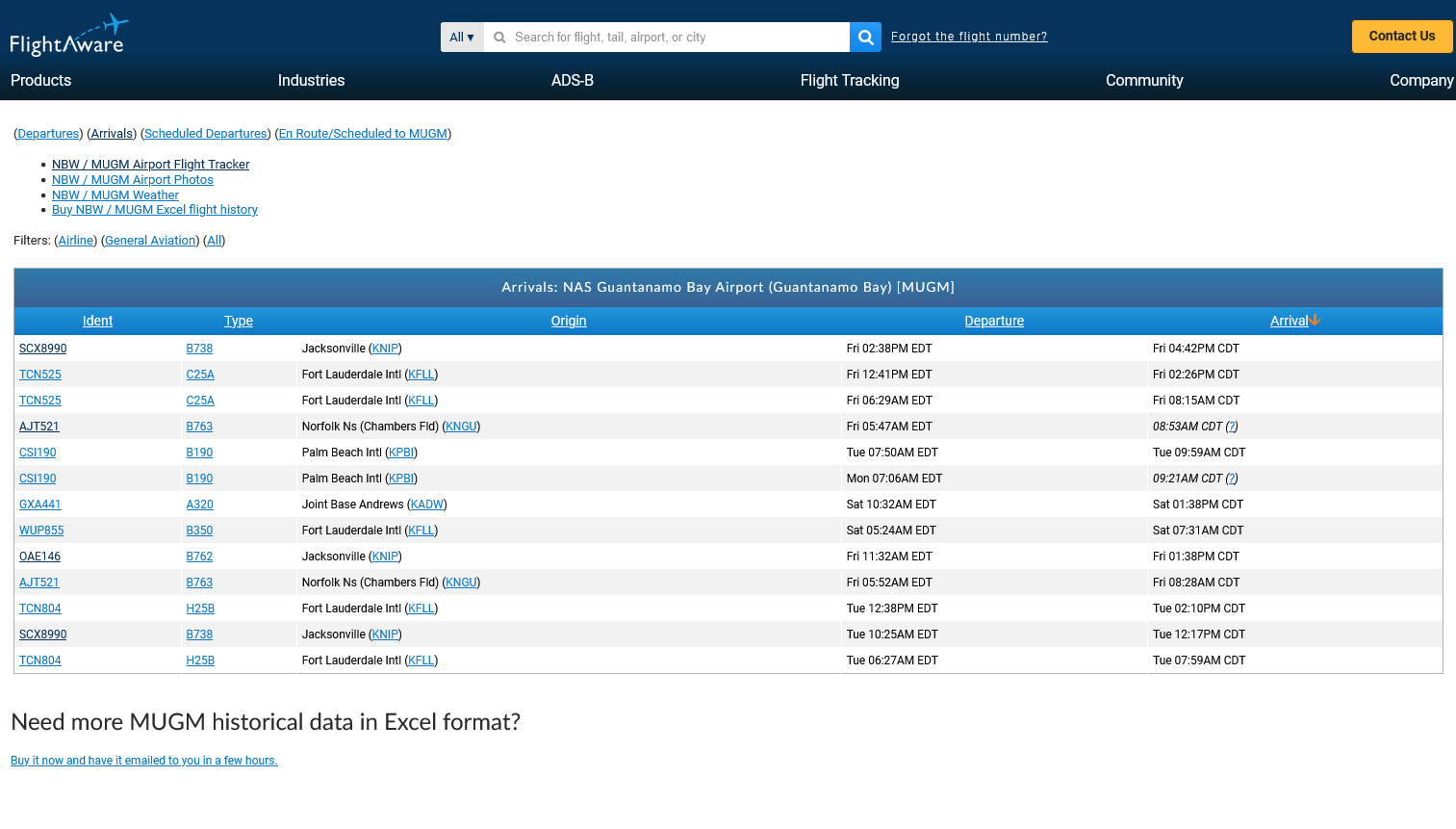The width and height of the screenshot is (1456, 829).
Task: Open the ADS-B menu
Action: pyautogui.click(x=573, y=81)
